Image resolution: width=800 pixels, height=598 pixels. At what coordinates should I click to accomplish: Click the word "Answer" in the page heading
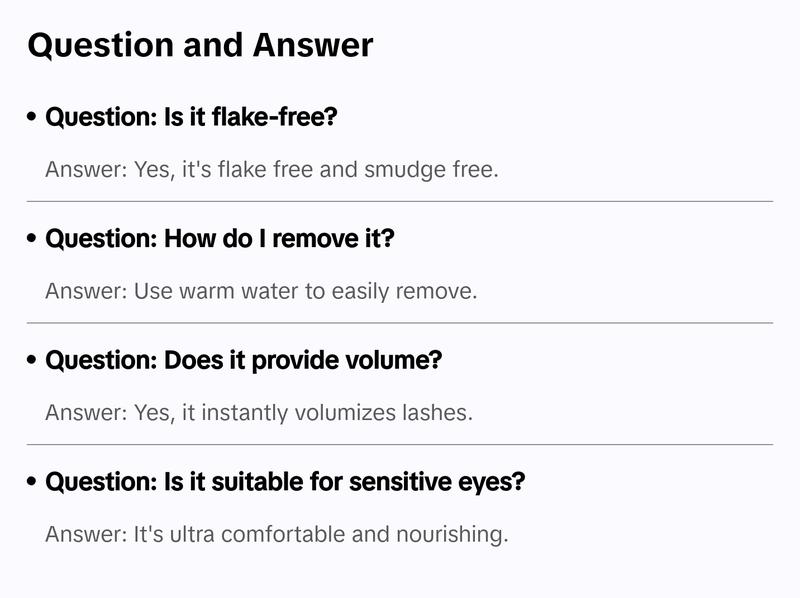tap(312, 45)
